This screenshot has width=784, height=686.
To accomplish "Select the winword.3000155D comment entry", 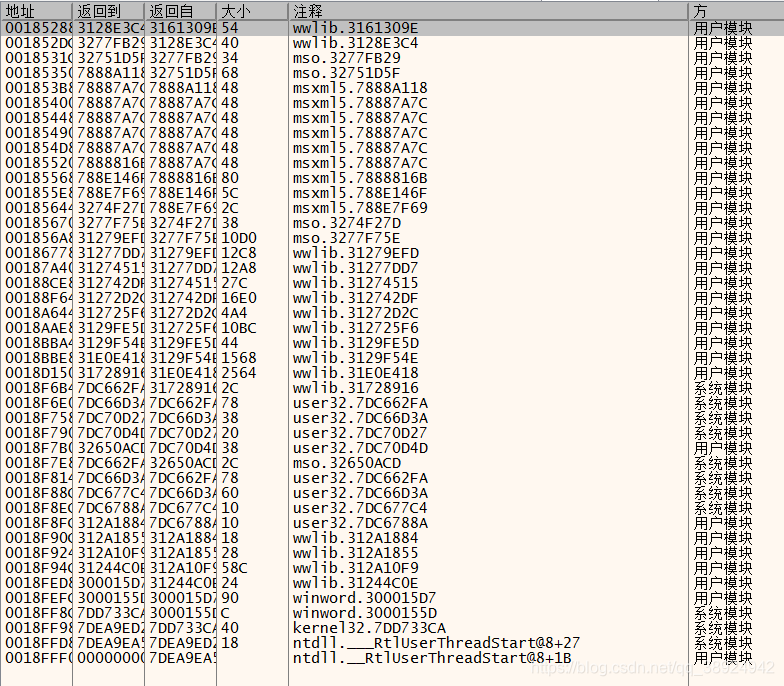I will pyautogui.click(x=364, y=613).
